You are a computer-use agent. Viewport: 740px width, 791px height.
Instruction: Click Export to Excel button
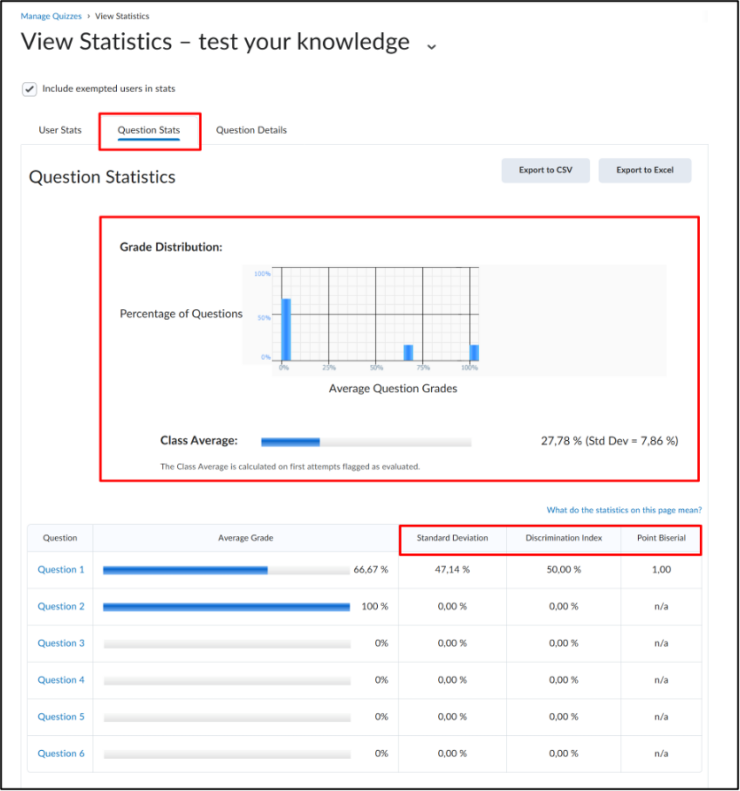coord(645,170)
